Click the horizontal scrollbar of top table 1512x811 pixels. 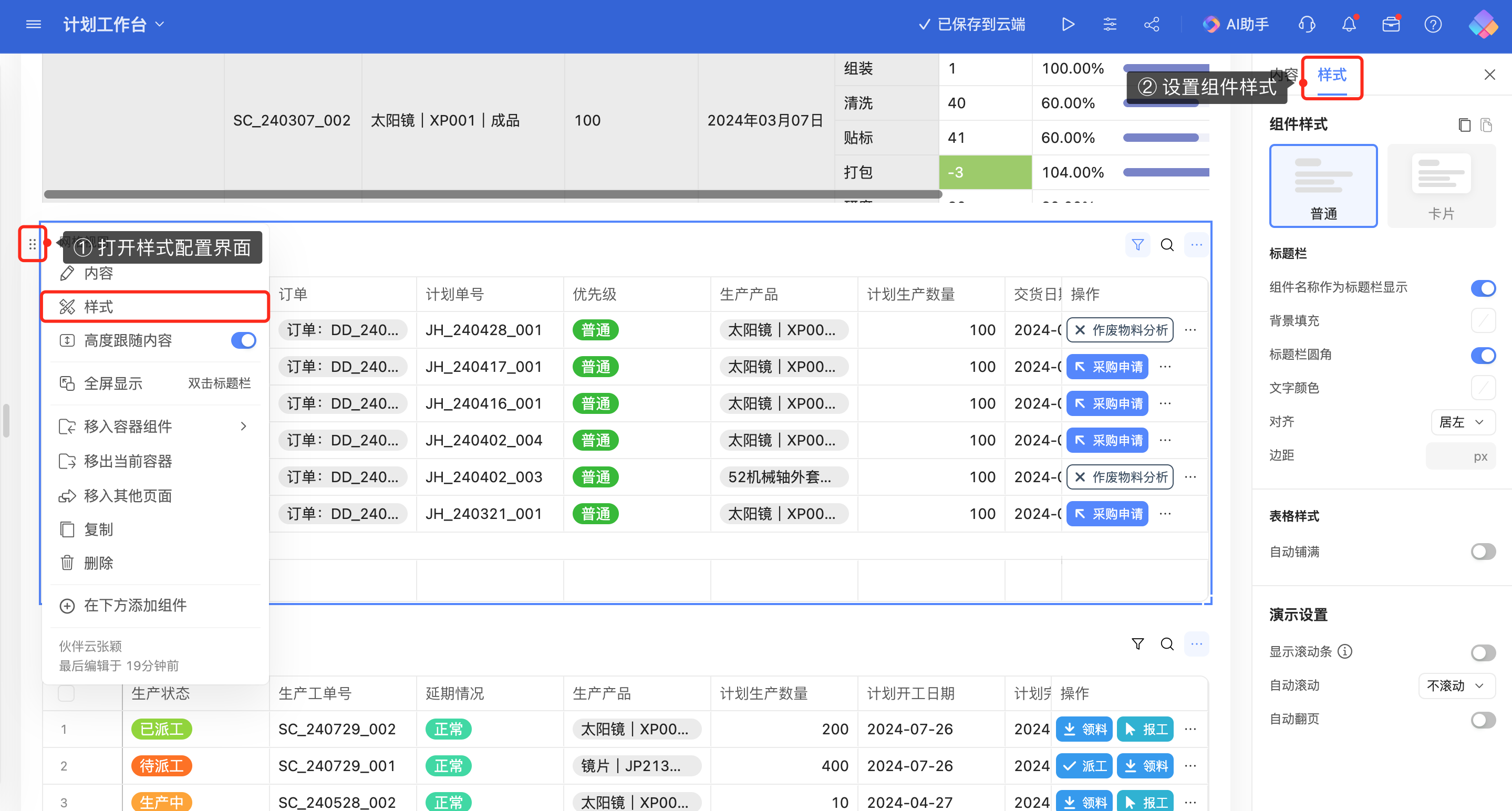(492, 194)
